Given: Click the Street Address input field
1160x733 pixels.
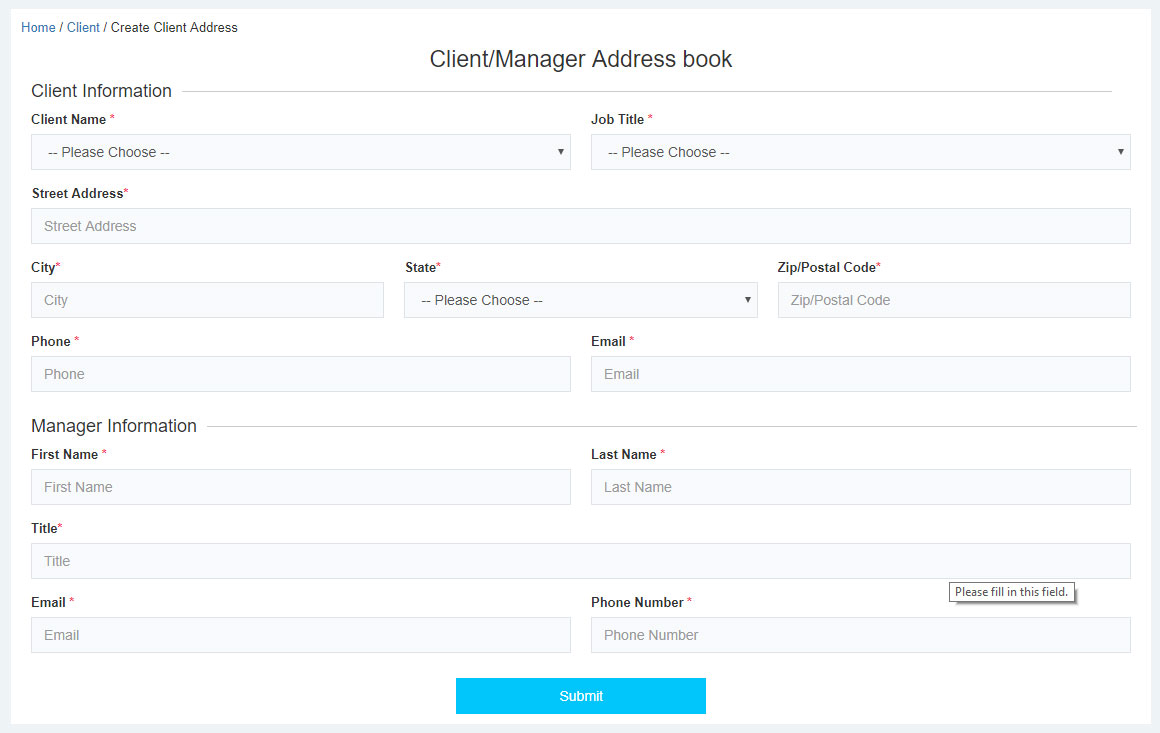Looking at the screenshot, I should pos(580,226).
